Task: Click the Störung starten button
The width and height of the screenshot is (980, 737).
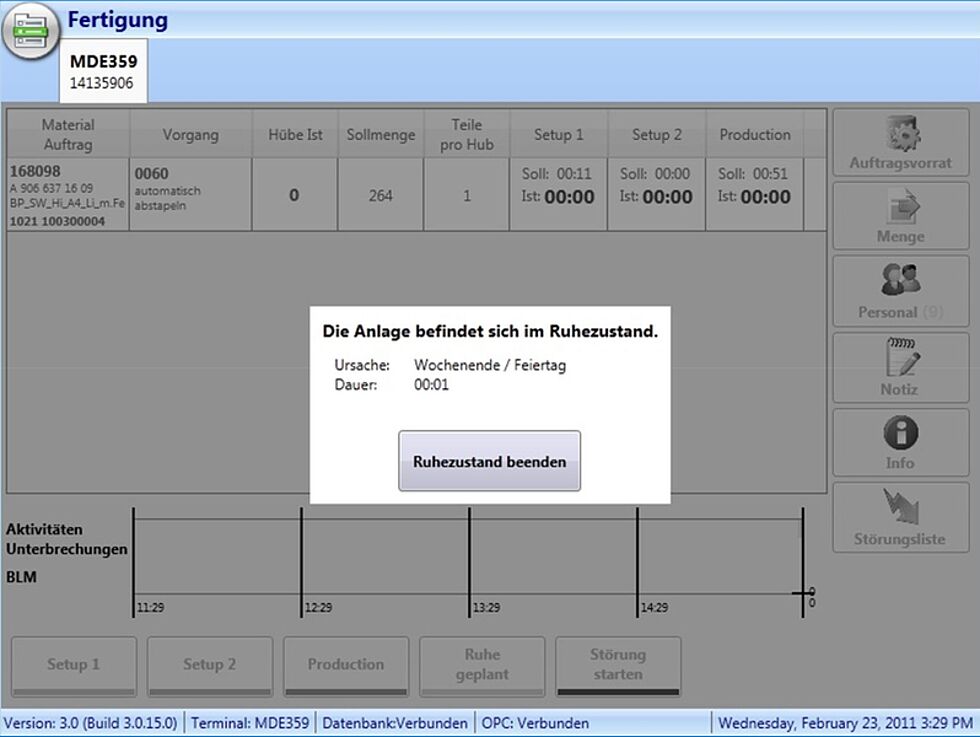Action: coord(618,665)
